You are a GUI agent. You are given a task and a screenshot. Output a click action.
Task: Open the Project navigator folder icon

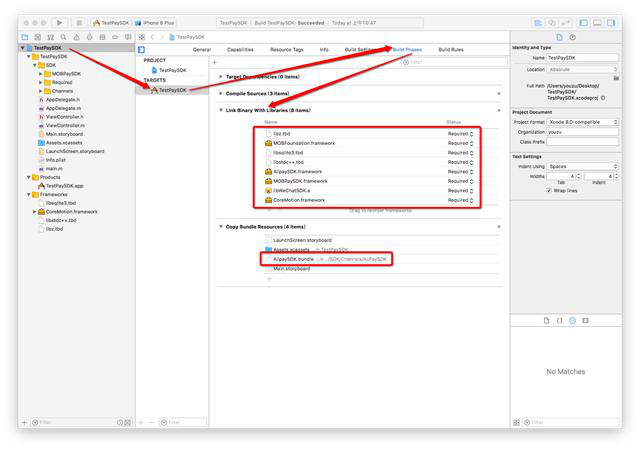point(24,37)
